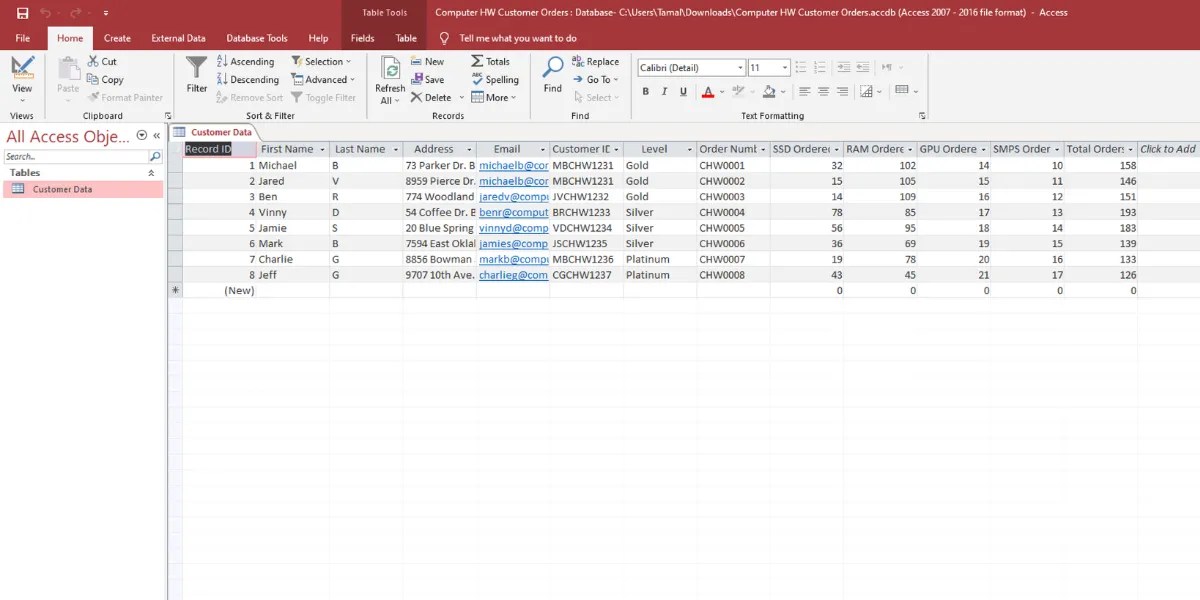Collapse the Tables group in the navigation pane
Viewport: 1200px width, 600px height.
153,172
